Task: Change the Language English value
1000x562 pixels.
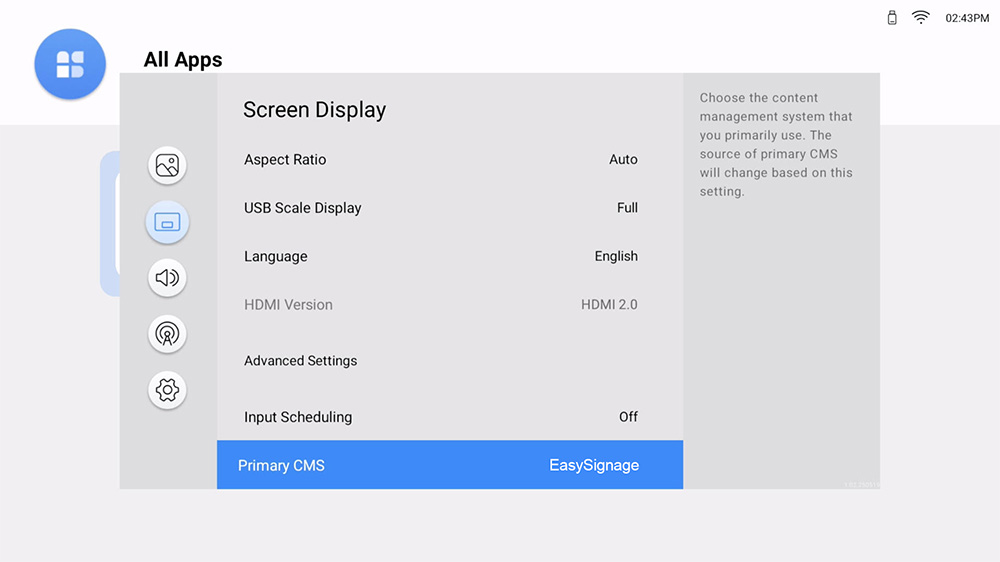Action: pos(615,257)
